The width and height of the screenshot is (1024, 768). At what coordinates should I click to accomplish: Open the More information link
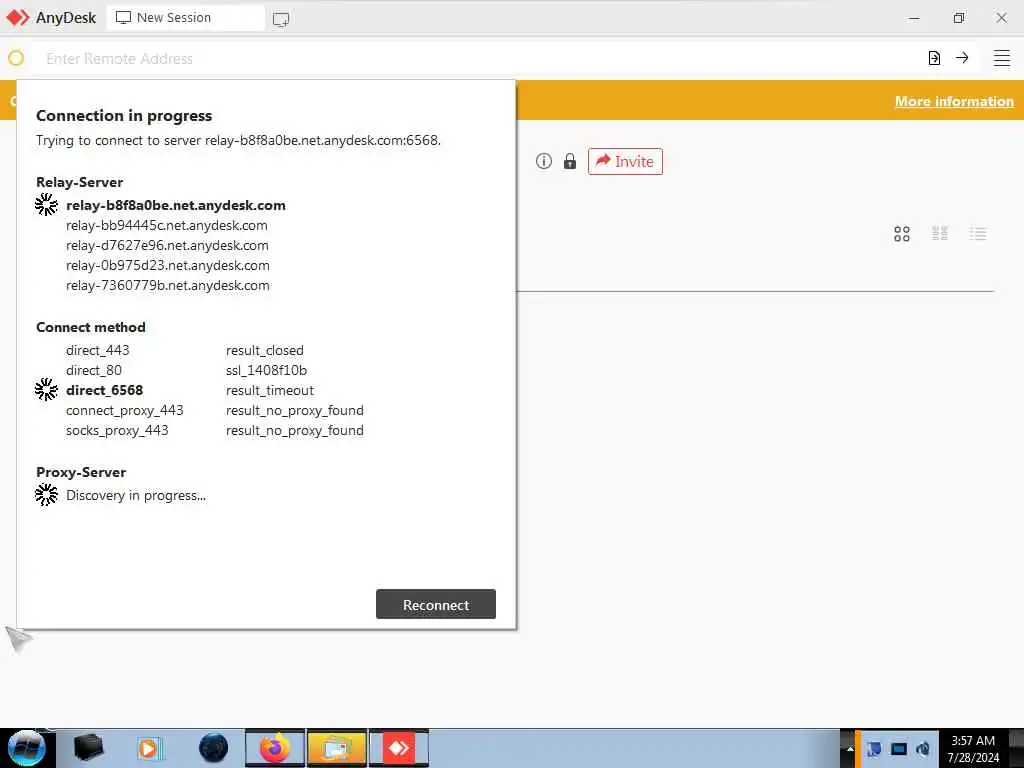click(954, 101)
